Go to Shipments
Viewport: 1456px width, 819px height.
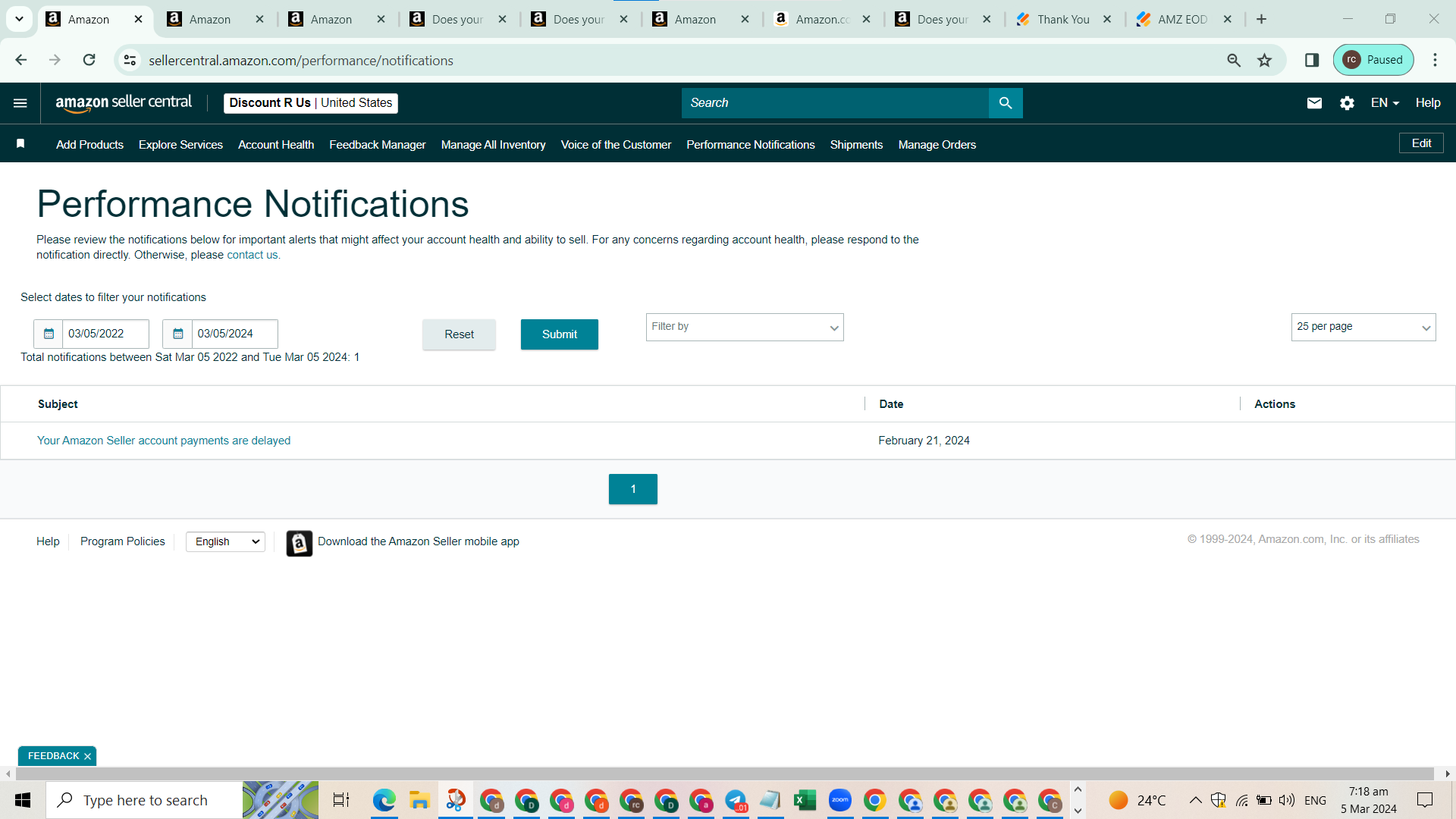pos(856,145)
